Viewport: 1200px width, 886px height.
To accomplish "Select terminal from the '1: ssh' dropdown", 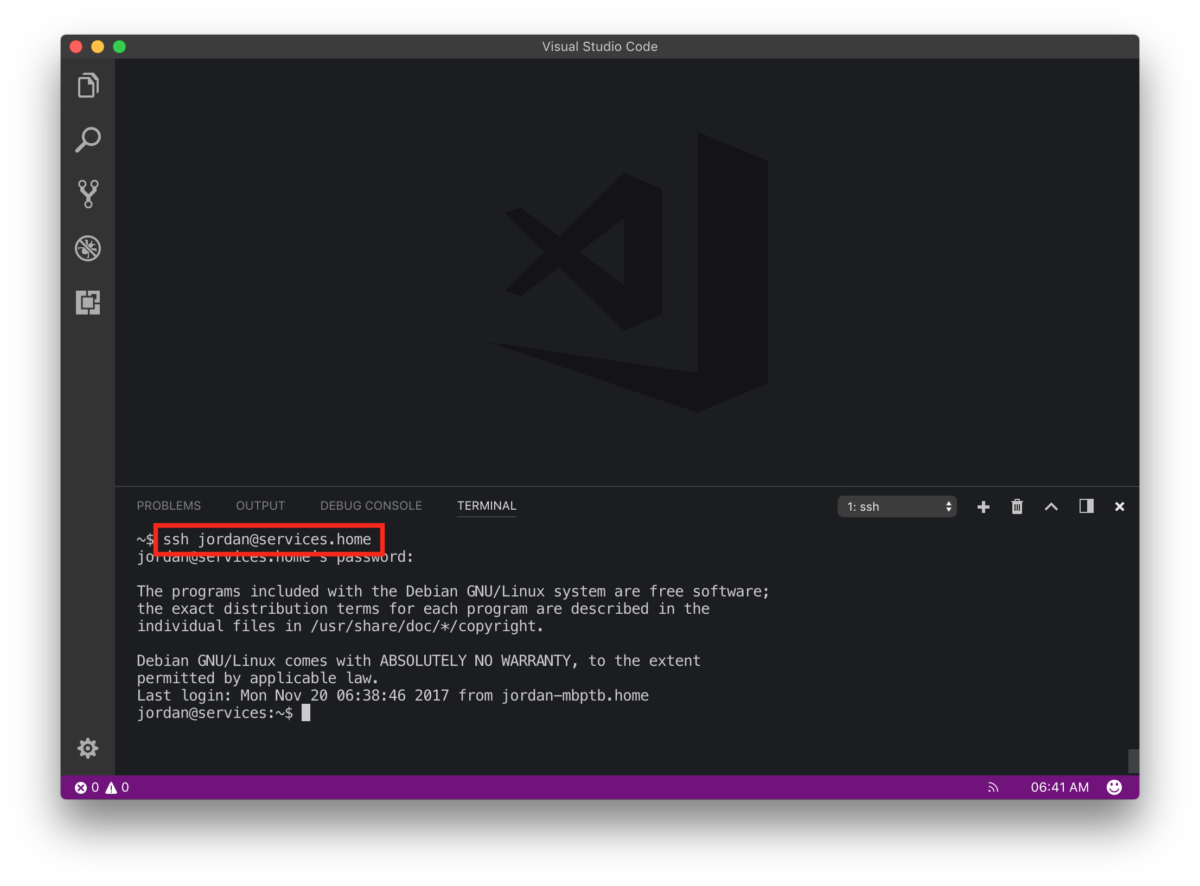I will (897, 507).
